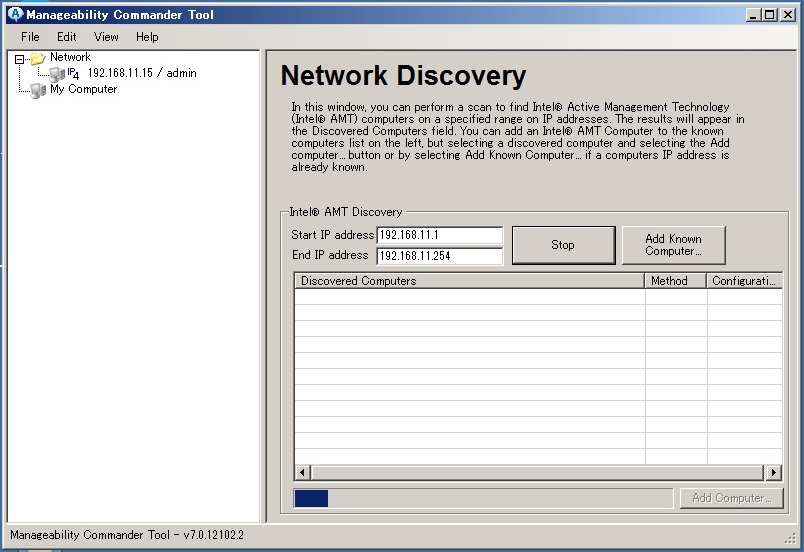This screenshot has height=552, width=804.
Task: Open the Help menu
Action: click(147, 37)
